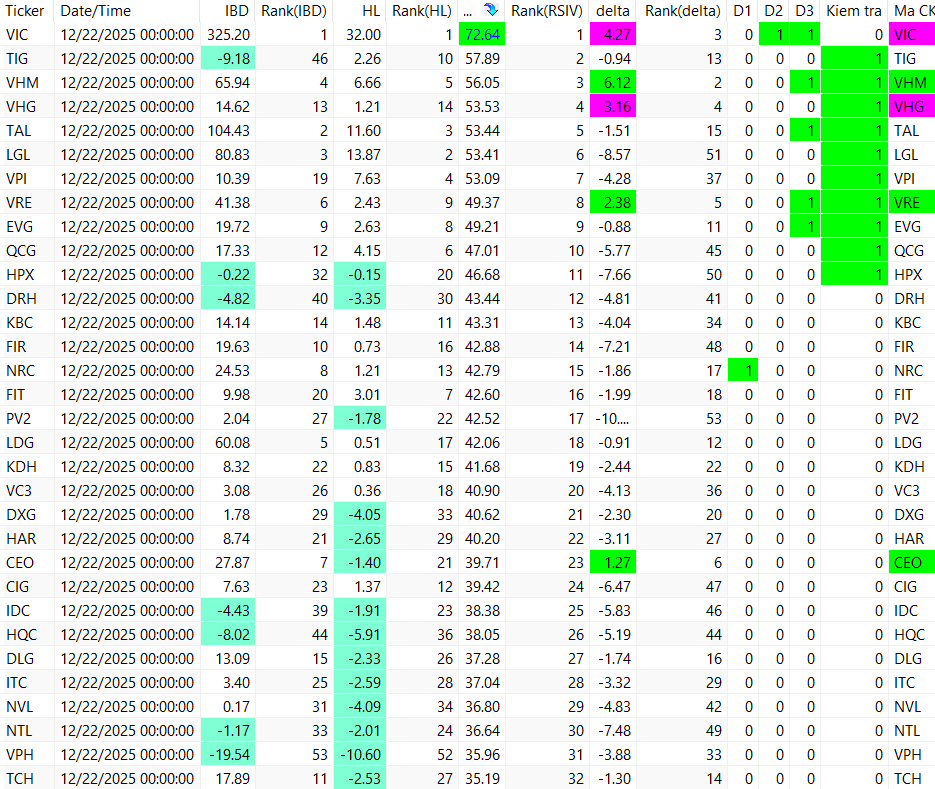Click the IBD value 104.43
935x789 pixels.
(x=228, y=131)
